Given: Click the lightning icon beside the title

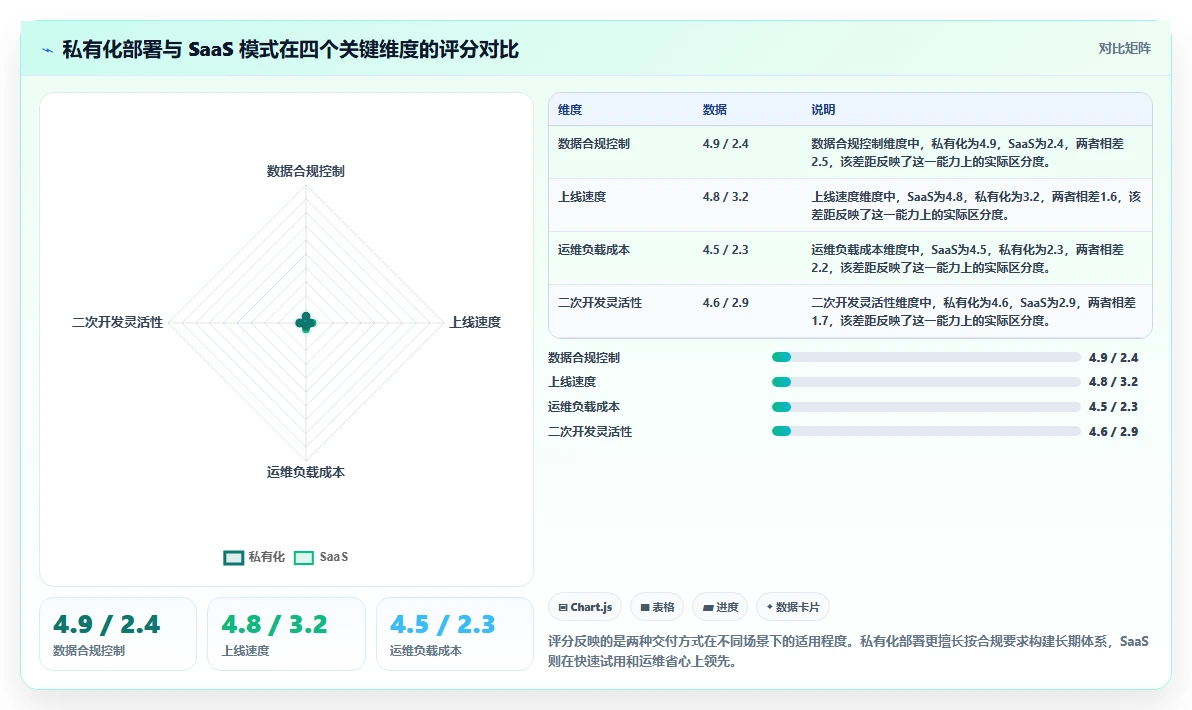Looking at the screenshot, I should (48, 50).
